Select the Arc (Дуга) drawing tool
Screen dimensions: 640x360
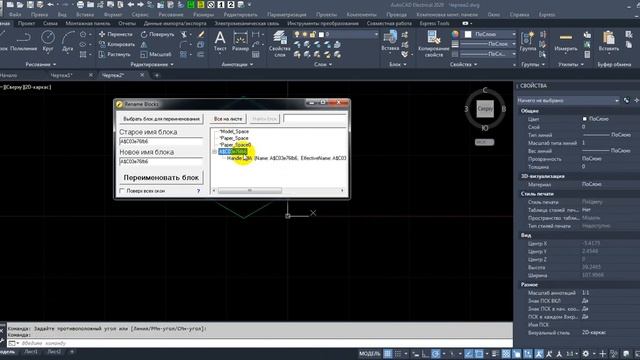pyautogui.click(x=67, y=41)
